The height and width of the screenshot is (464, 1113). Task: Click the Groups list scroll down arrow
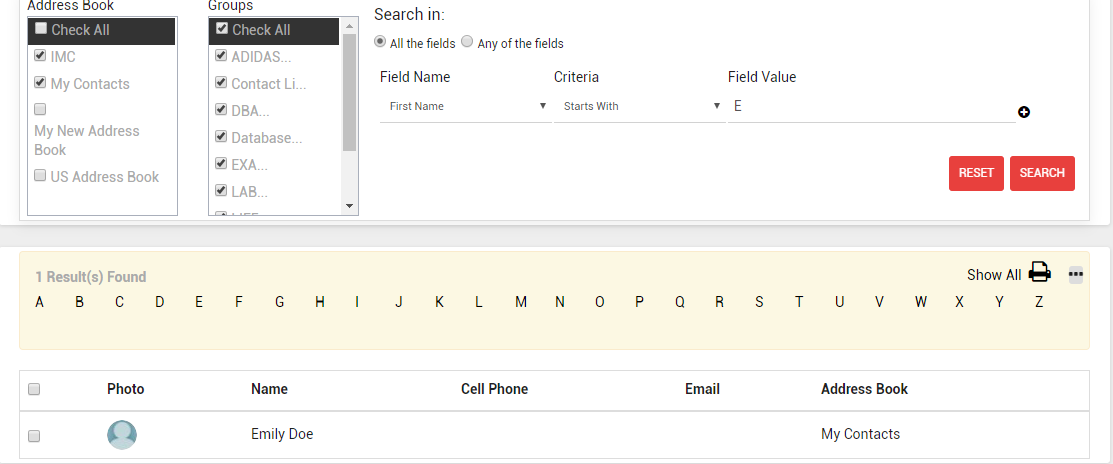coord(349,205)
